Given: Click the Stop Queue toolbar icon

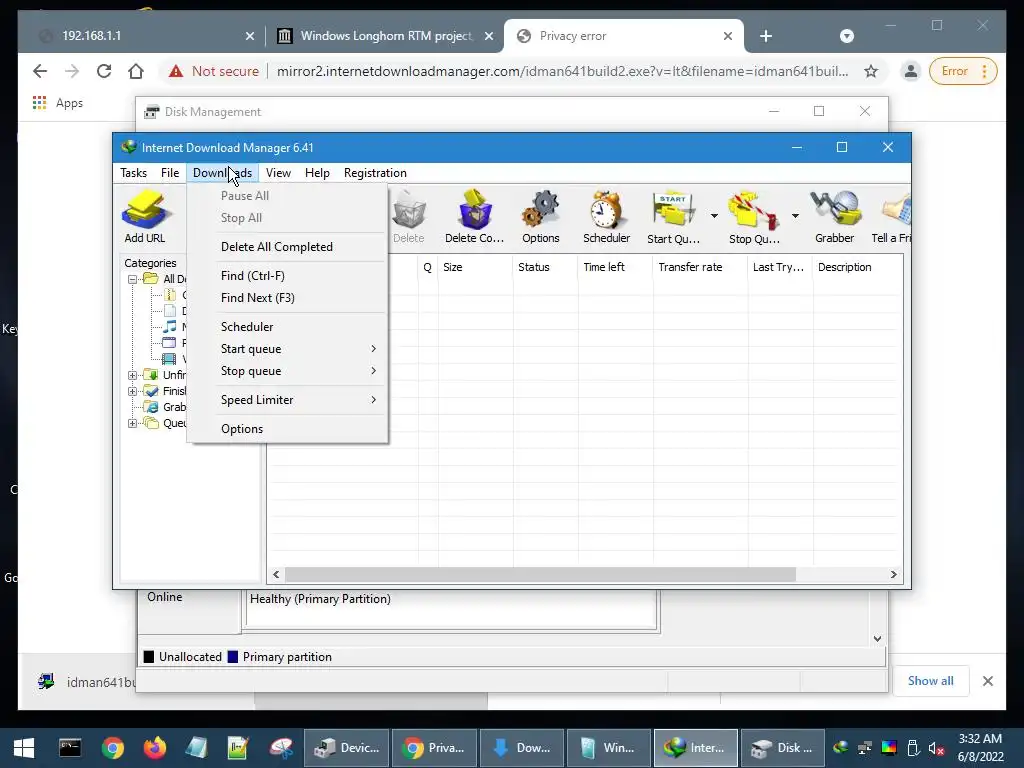Looking at the screenshot, I should tap(754, 217).
